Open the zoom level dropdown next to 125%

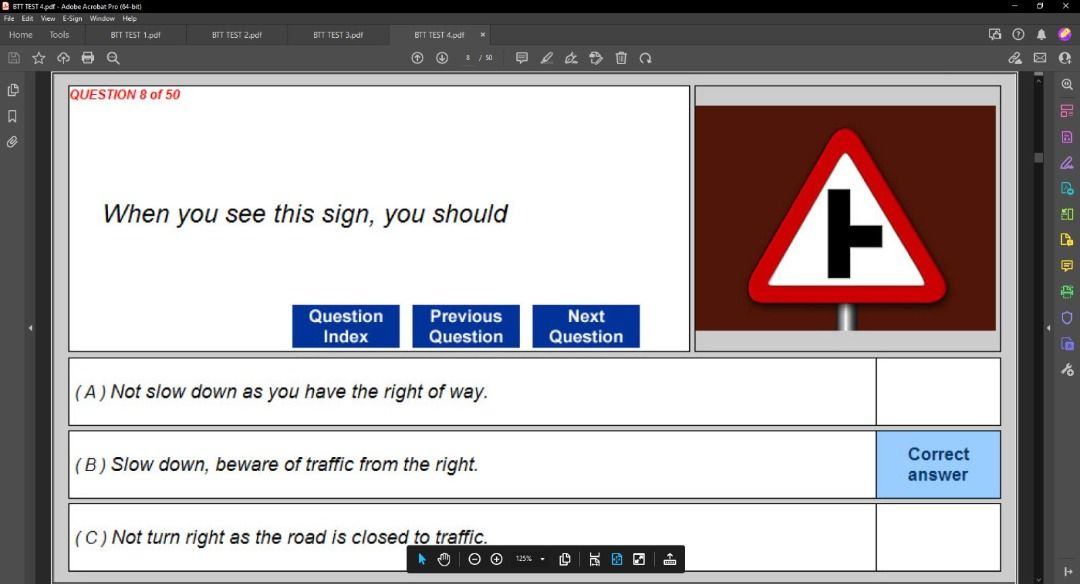click(543, 559)
